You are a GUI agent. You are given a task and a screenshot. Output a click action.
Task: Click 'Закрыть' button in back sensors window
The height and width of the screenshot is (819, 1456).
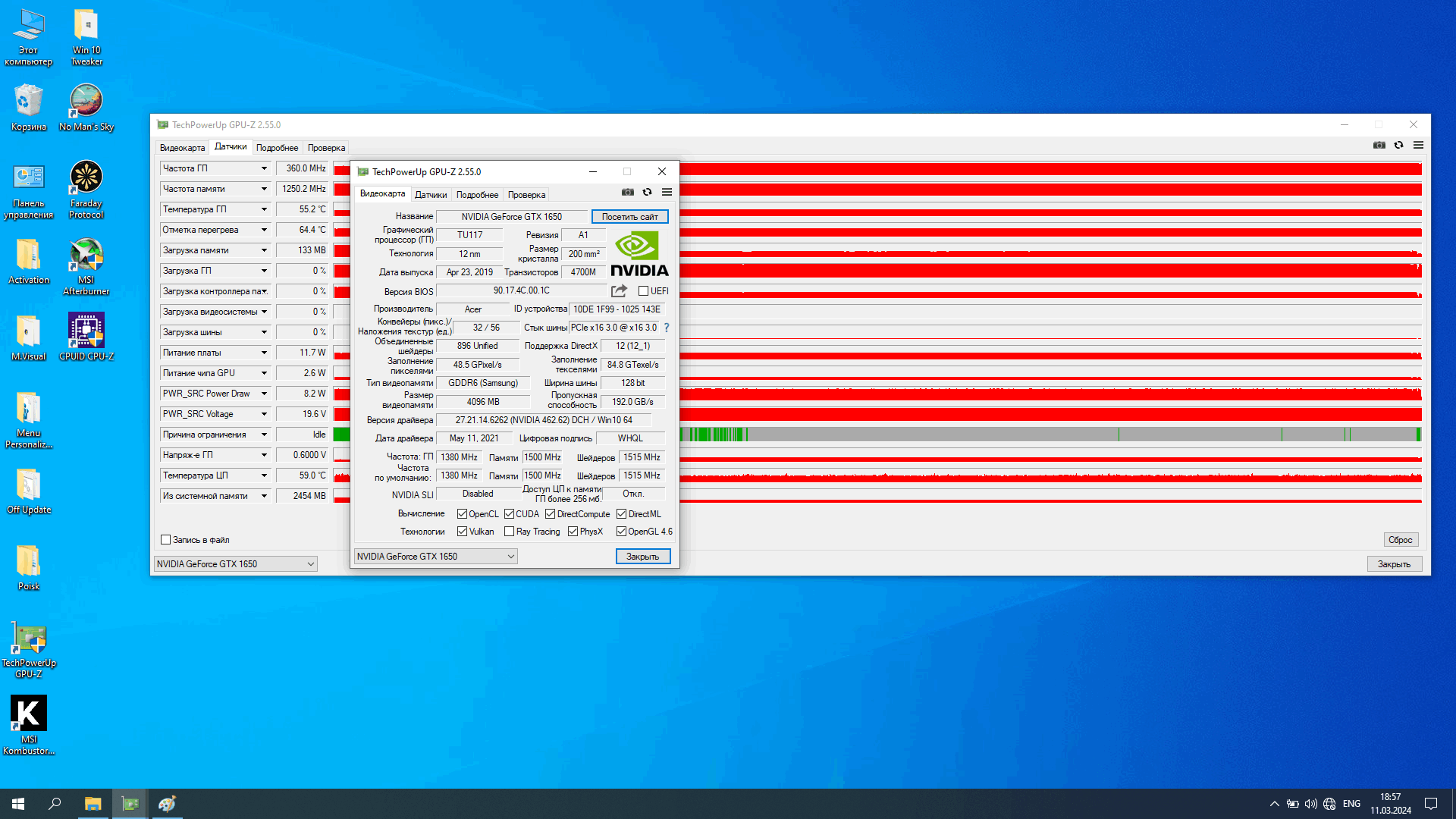pos(1394,564)
